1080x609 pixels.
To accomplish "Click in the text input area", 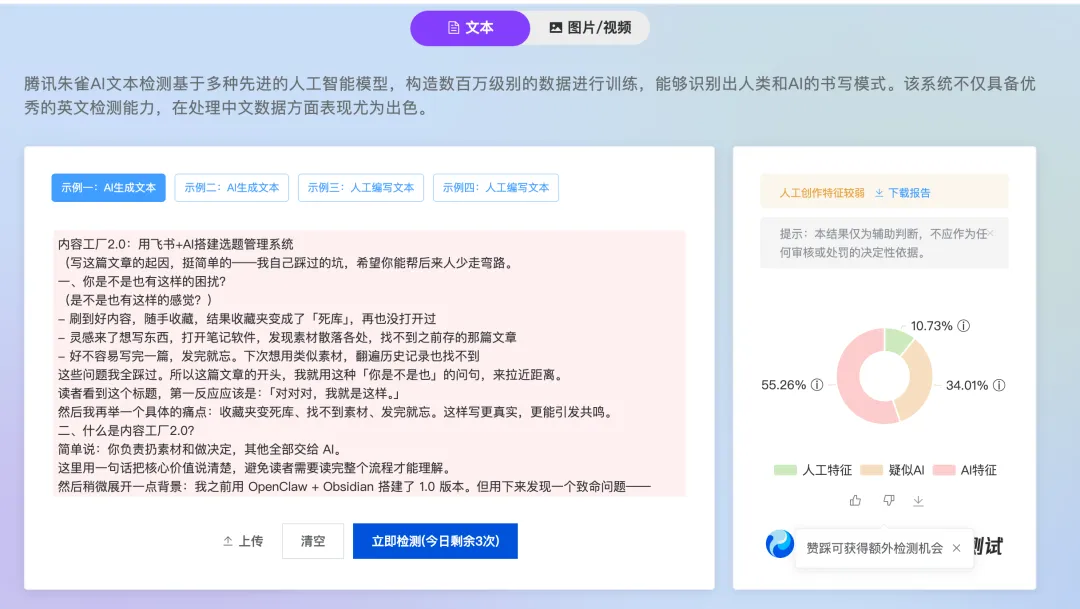I will pyautogui.click(x=369, y=363).
